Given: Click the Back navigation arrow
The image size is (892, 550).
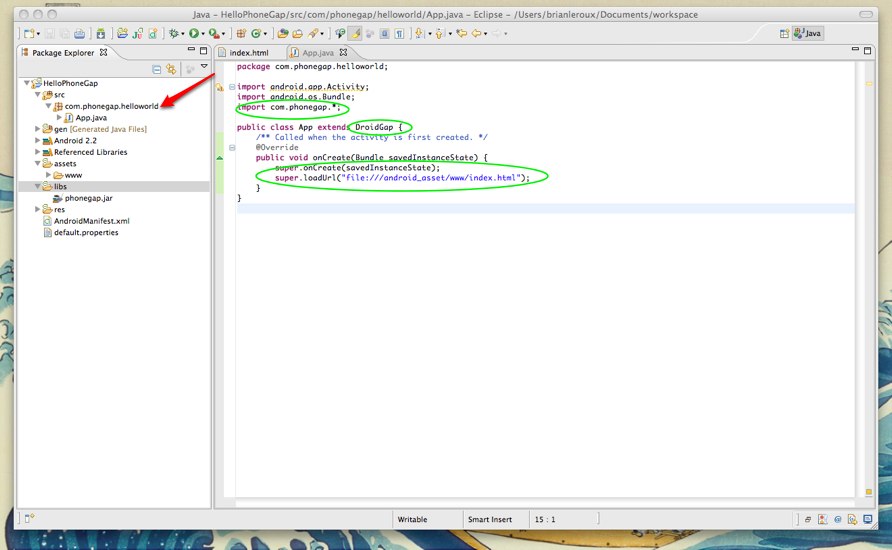Looking at the screenshot, I should [x=477, y=34].
